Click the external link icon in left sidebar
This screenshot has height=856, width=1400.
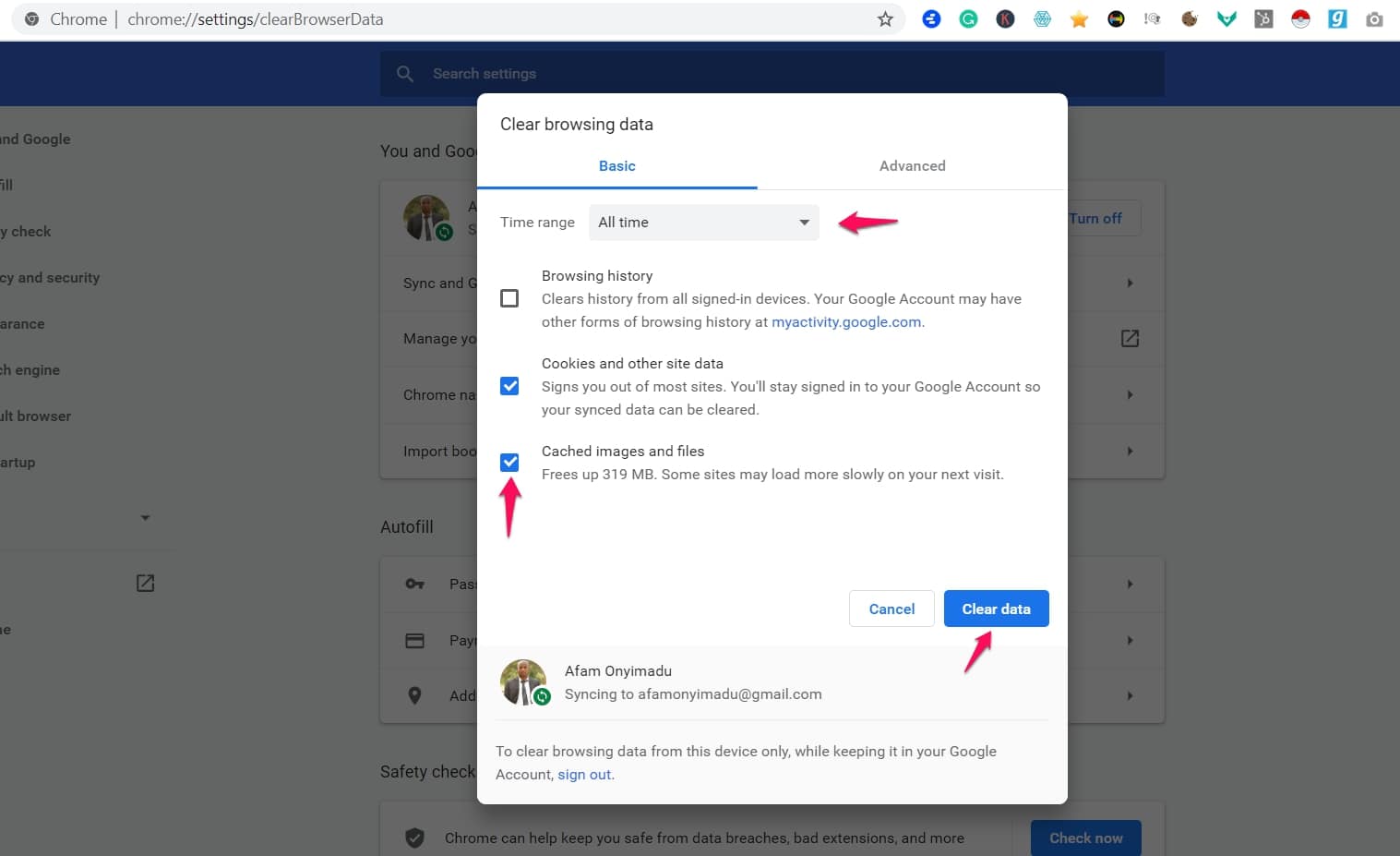145,583
